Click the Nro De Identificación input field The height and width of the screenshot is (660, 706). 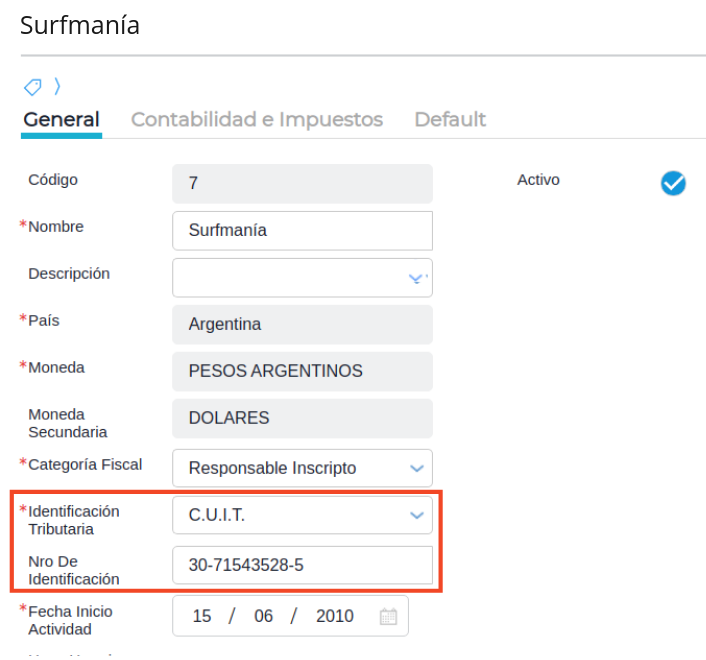[x=302, y=566]
